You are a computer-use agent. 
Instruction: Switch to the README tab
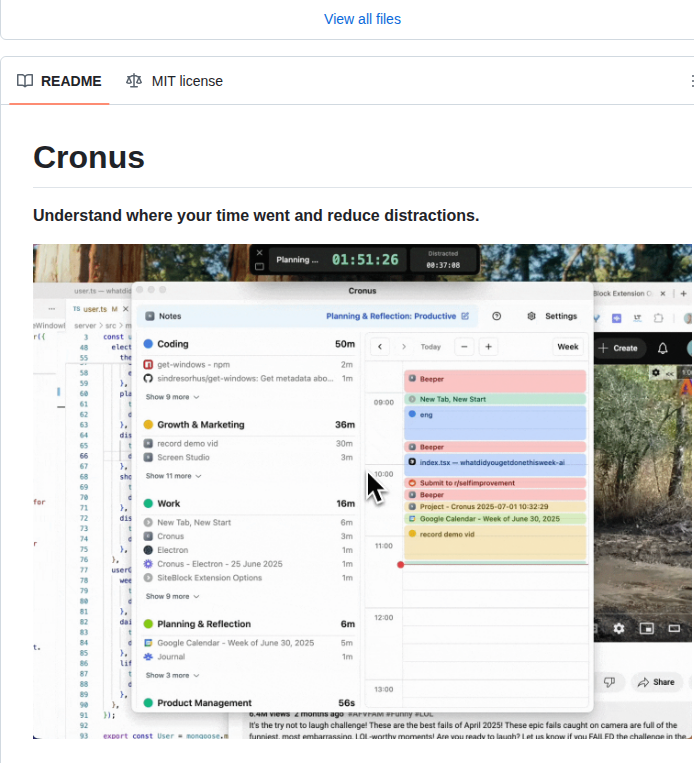click(x=59, y=81)
